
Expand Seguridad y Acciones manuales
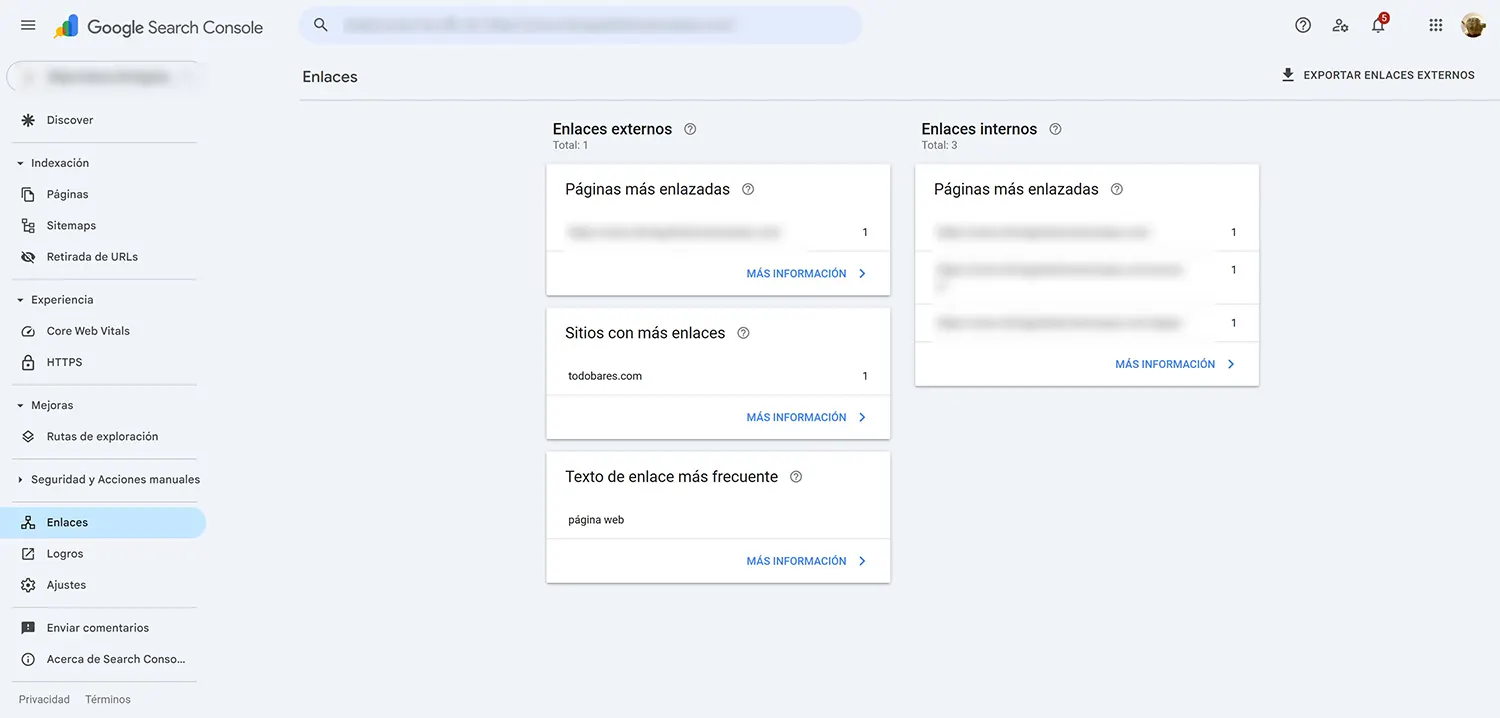[18, 479]
